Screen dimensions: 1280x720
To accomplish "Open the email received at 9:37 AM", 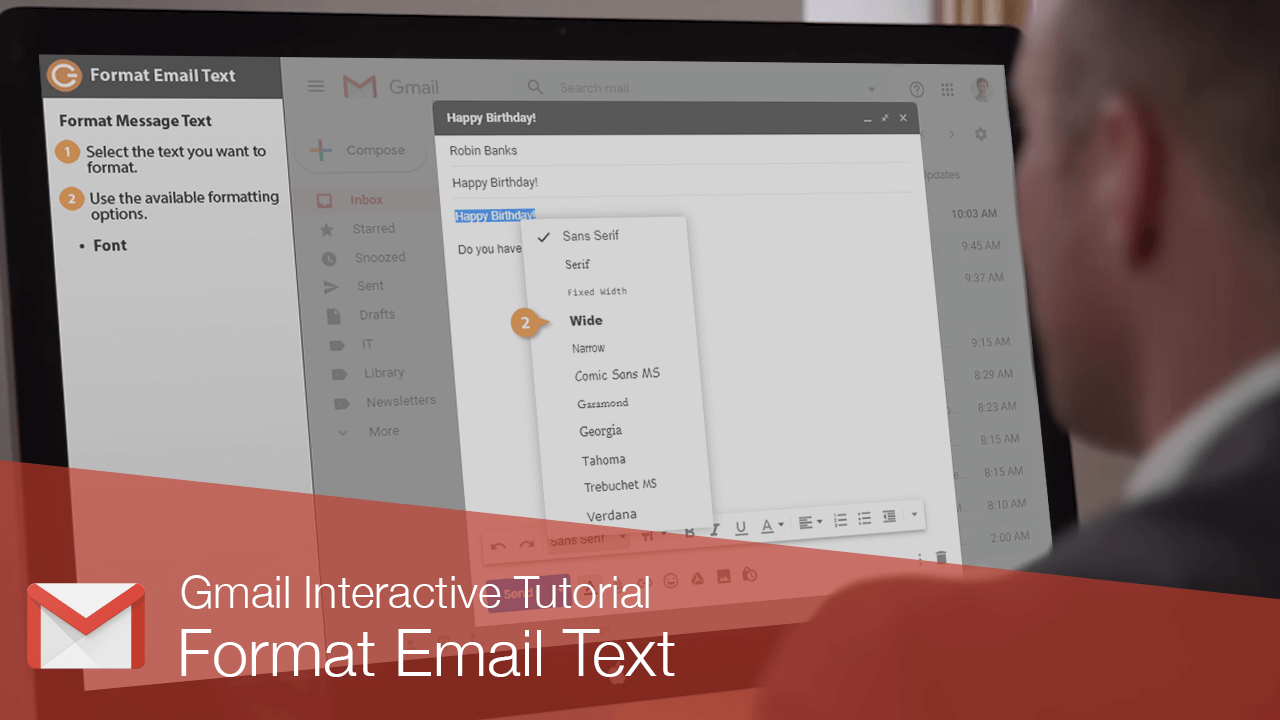I will point(983,277).
